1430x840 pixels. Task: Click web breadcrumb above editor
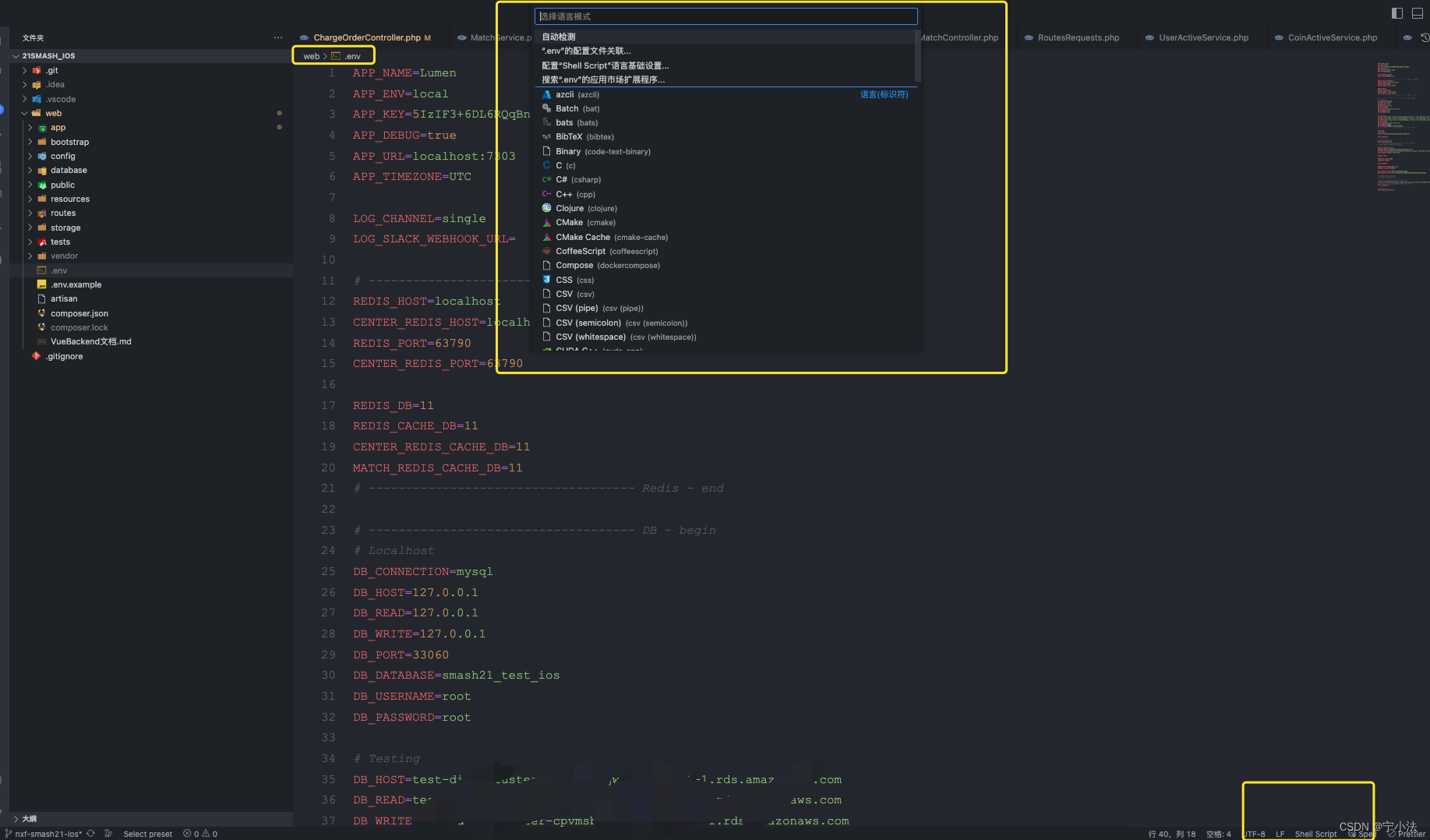[x=311, y=56]
